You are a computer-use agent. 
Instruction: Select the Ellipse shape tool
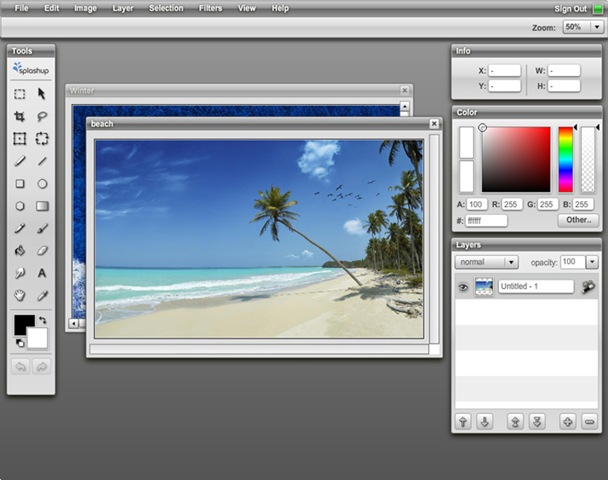pyautogui.click(x=42, y=184)
